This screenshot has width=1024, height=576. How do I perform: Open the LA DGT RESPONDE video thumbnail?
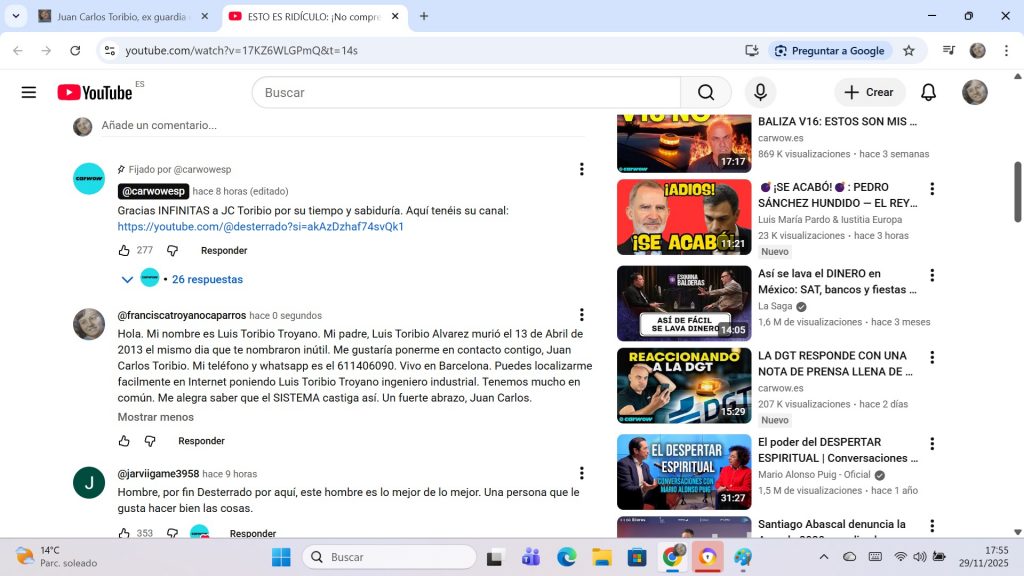click(683, 385)
